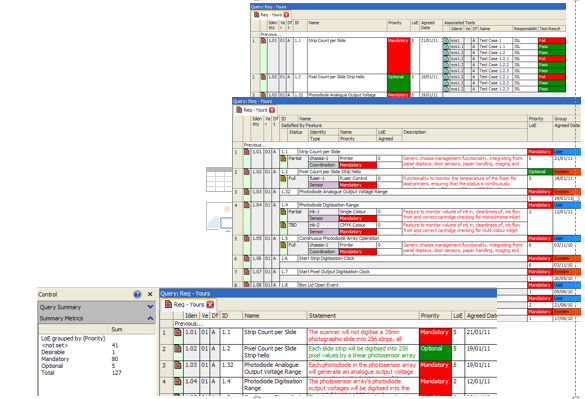The image size is (585, 399).
Task: Click chassis-1 feature icon under Strip Count per Slide
Action: point(283,159)
